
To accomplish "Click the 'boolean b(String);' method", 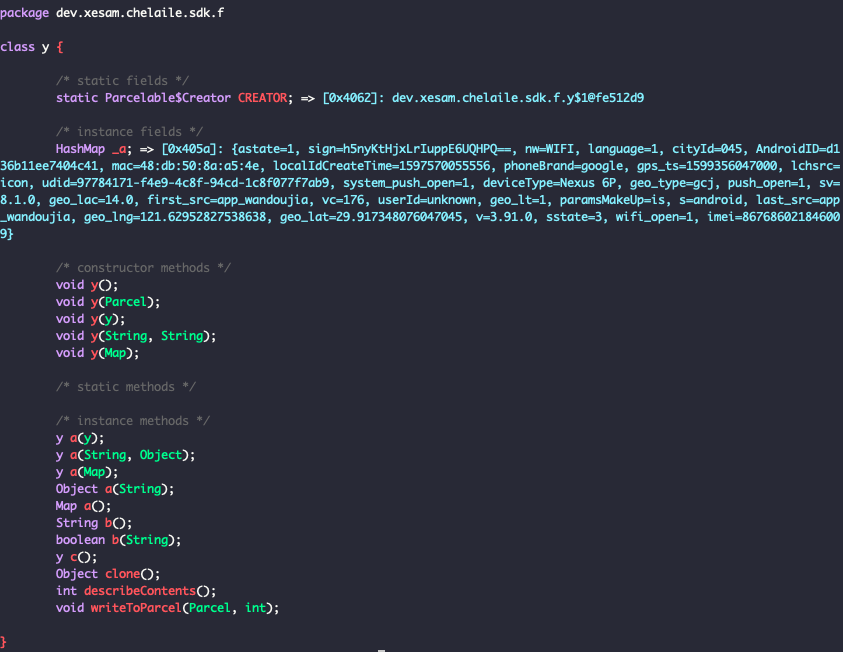I will pos(118,540).
